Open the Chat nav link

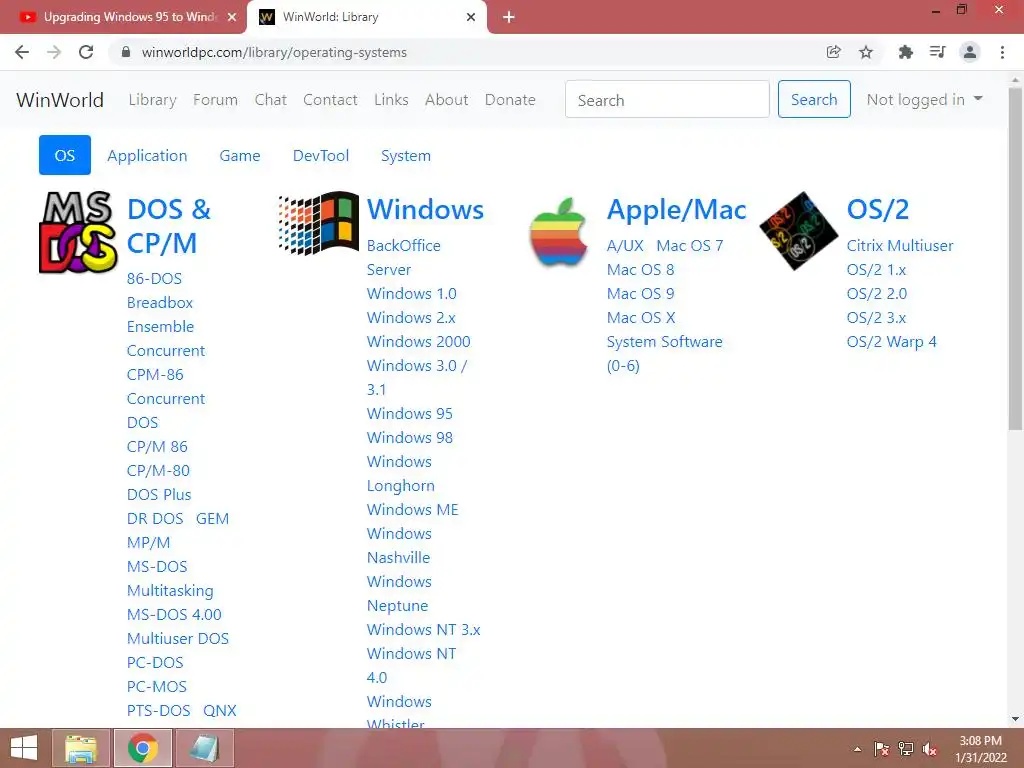(x=270, y=99)
